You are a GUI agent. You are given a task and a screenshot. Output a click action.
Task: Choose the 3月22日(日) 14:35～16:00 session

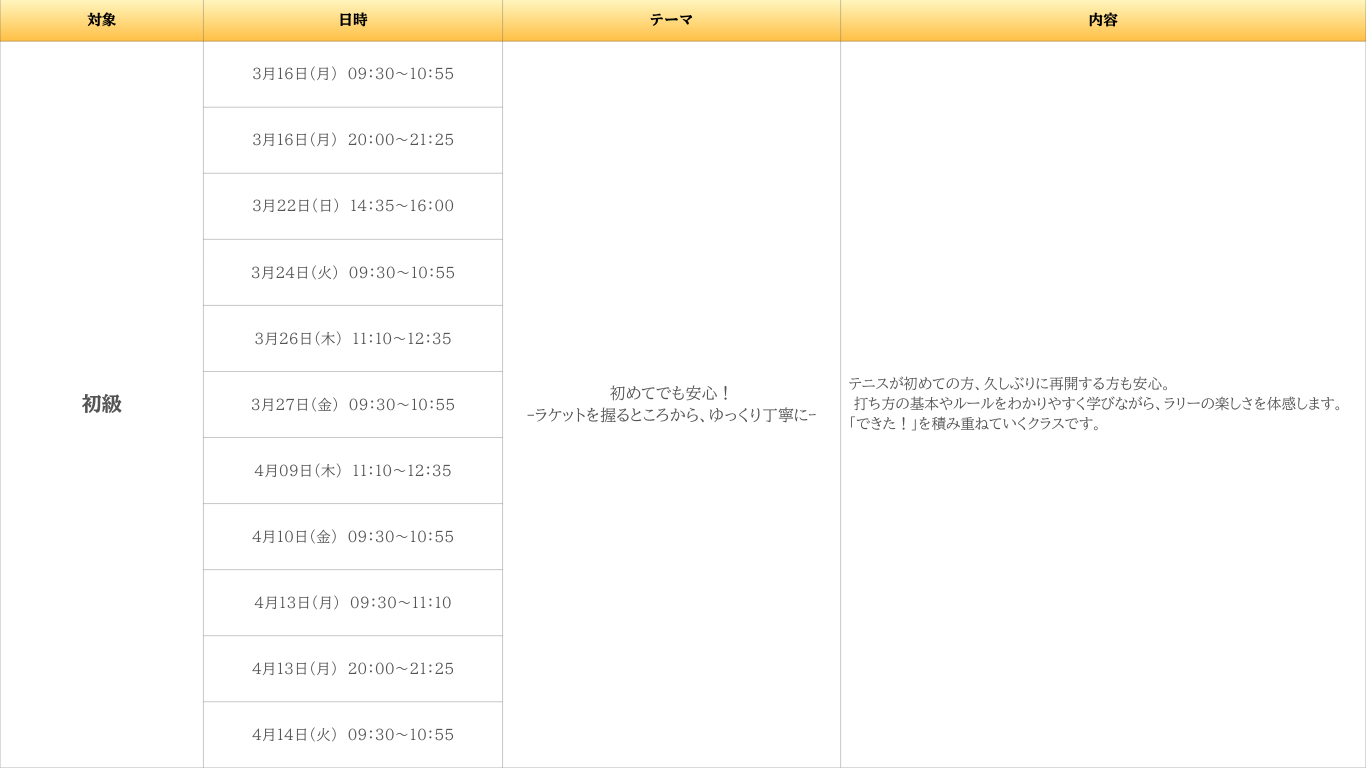pos(353,206)
